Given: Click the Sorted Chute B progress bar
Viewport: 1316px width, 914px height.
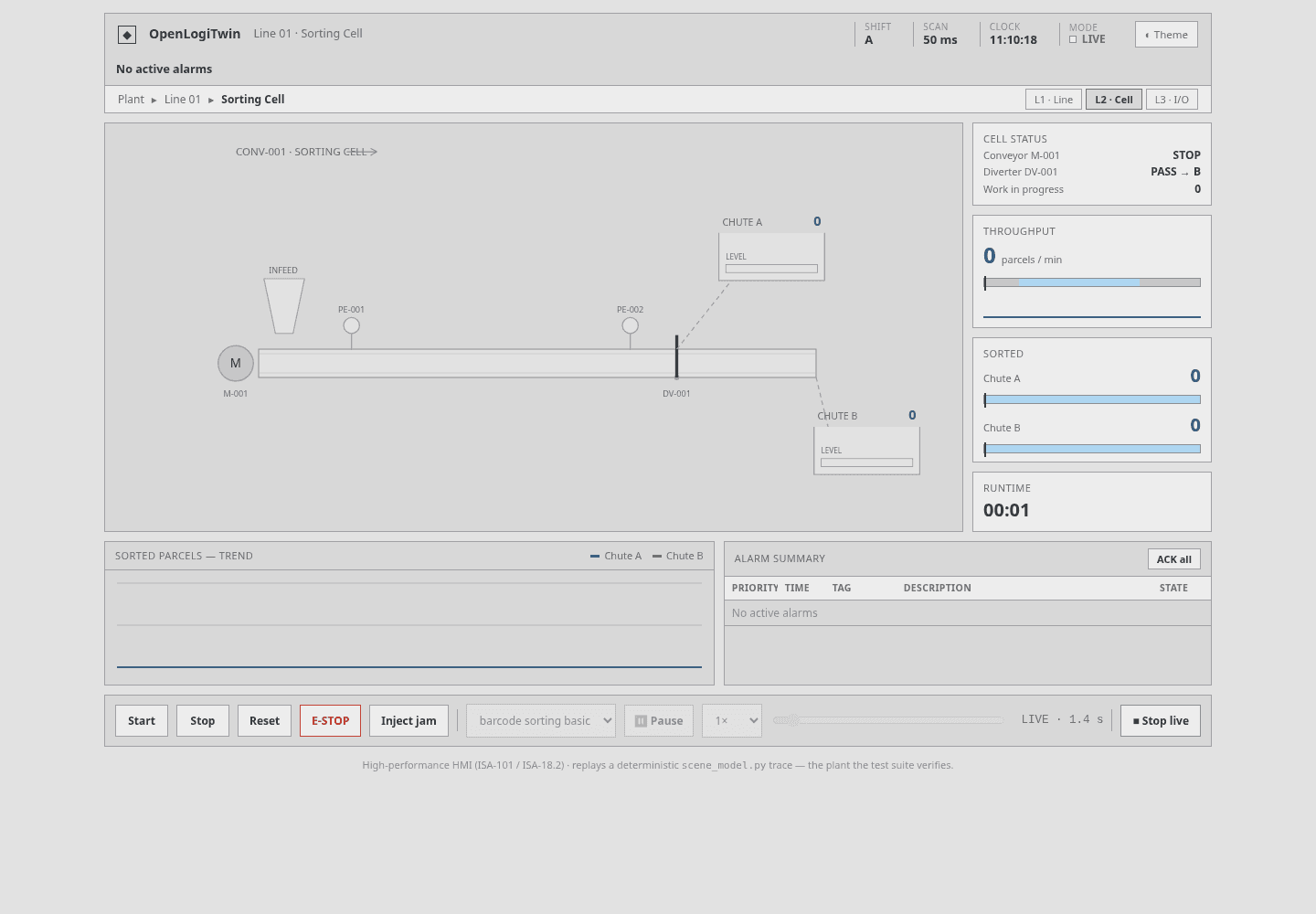Looking at the screenshot, I should tap(1092, 449).
